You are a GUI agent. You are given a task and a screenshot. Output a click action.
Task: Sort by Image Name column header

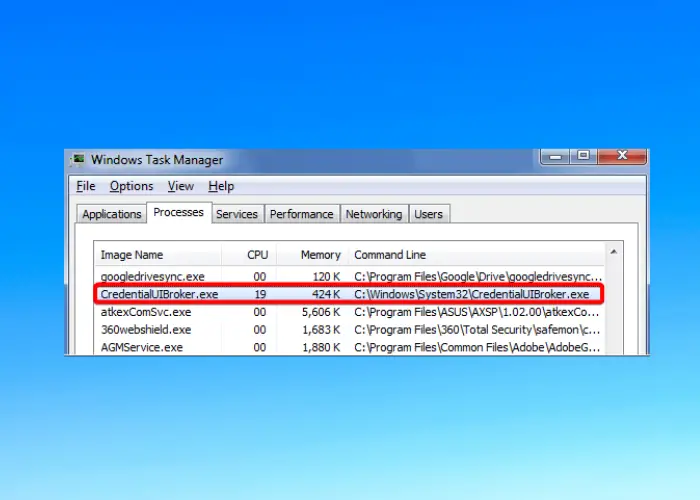(158, 255)
